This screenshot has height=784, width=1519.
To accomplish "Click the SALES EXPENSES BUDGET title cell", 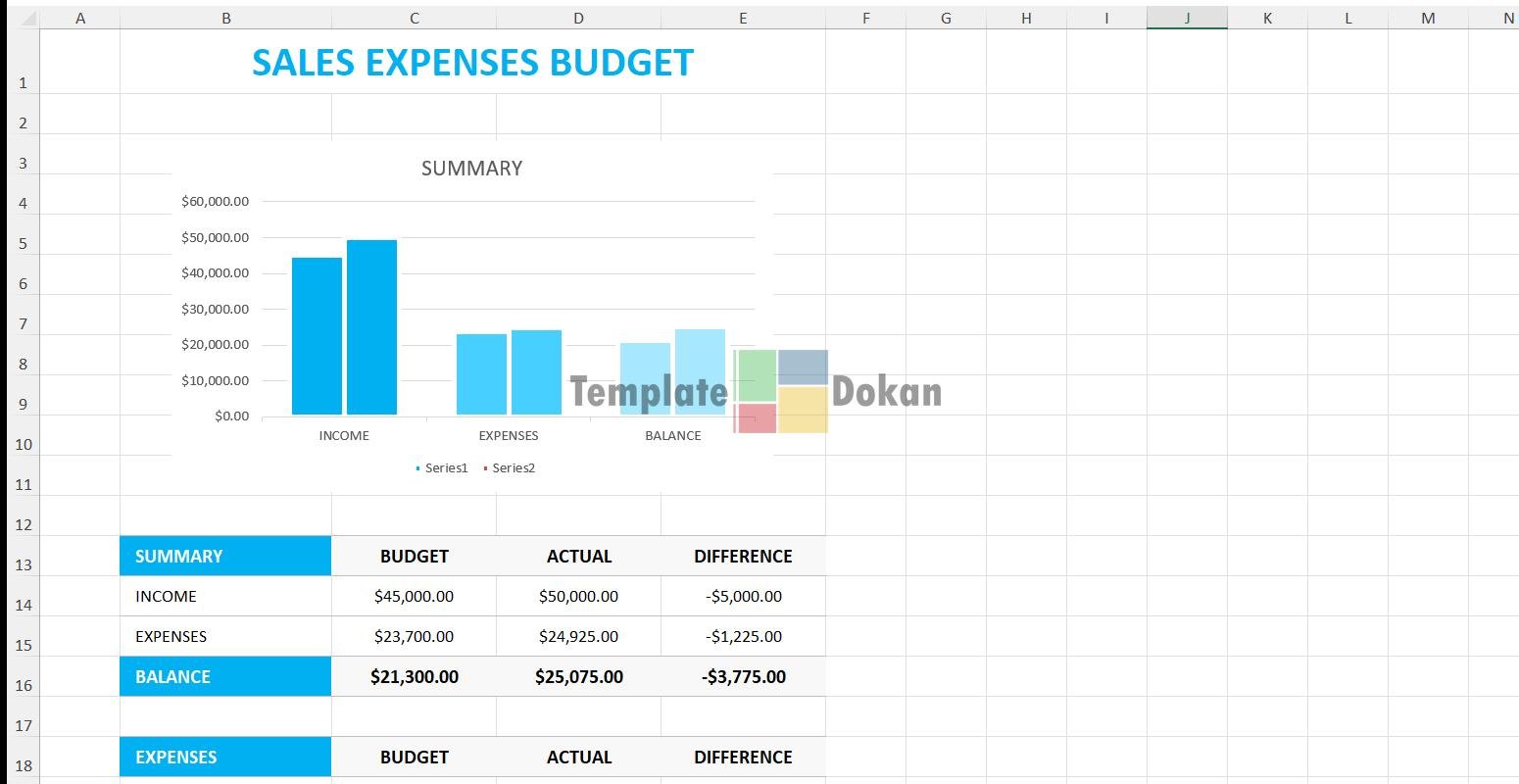I will pyautogui.click(x=472, y=63).
